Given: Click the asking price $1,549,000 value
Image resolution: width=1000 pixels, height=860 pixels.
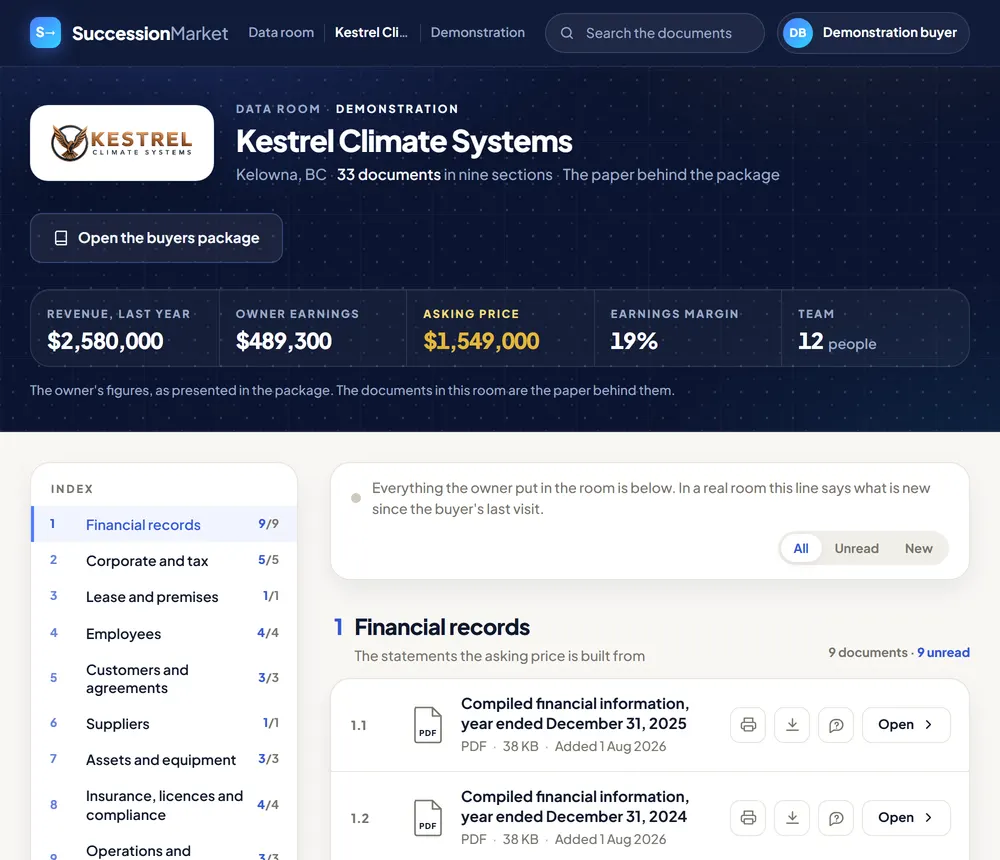Looking at the screenshot, I should (482, 341).
